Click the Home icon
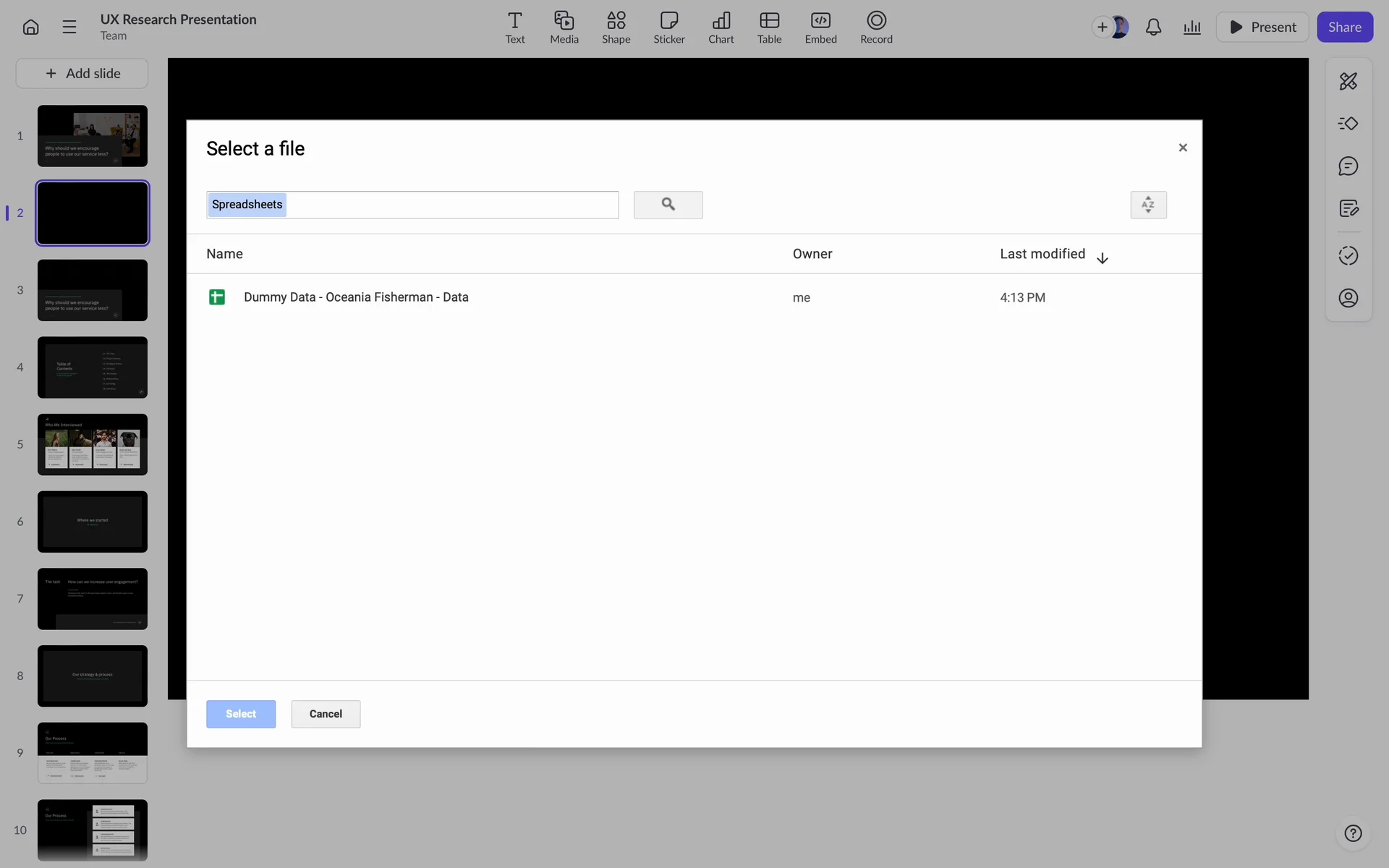This screenshot has width=1389, height=868. click(x=30, y=27)
